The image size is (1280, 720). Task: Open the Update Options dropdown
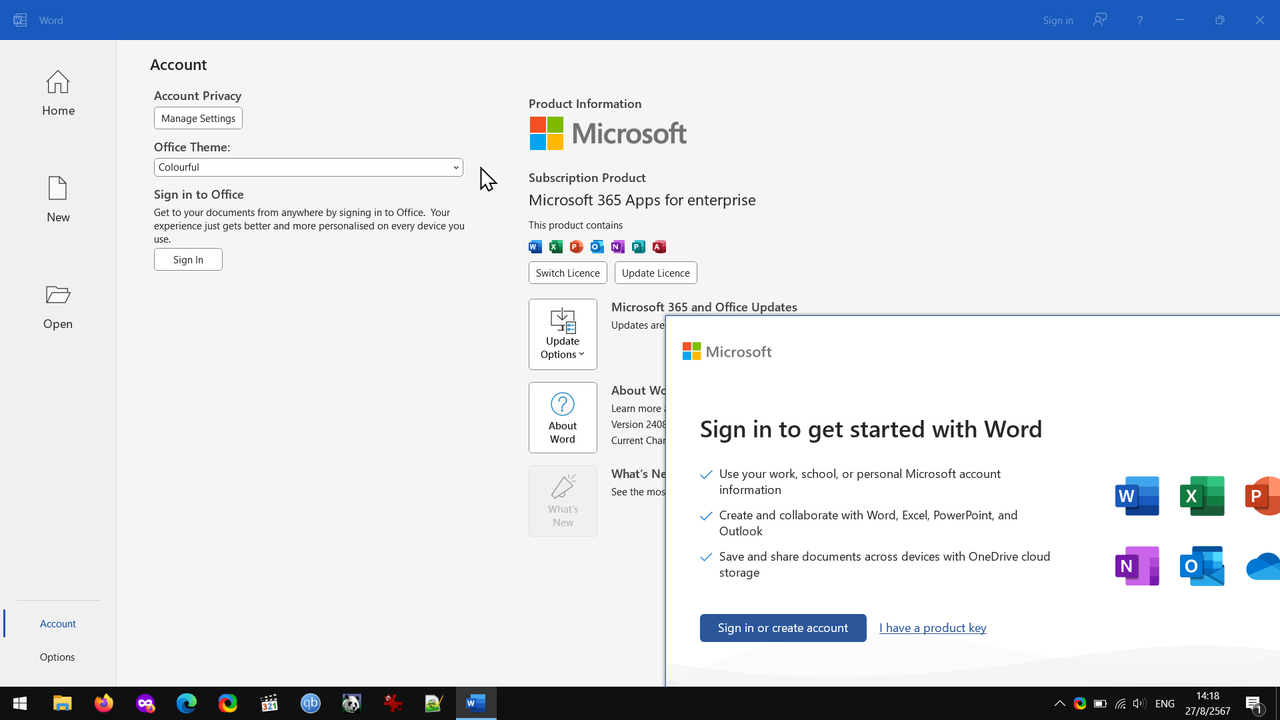click(x=563, y=334)
